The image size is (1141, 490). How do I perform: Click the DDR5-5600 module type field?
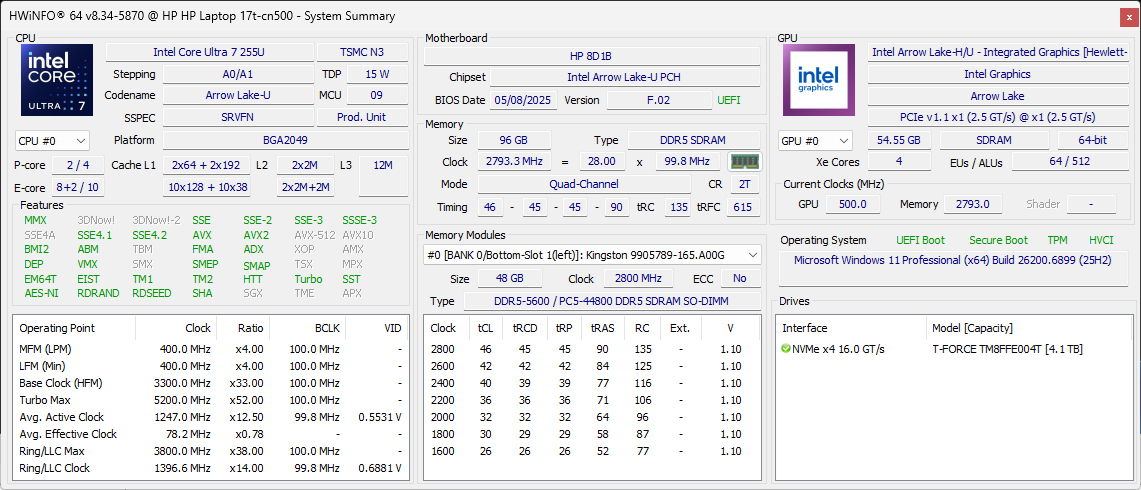point(611,301)
